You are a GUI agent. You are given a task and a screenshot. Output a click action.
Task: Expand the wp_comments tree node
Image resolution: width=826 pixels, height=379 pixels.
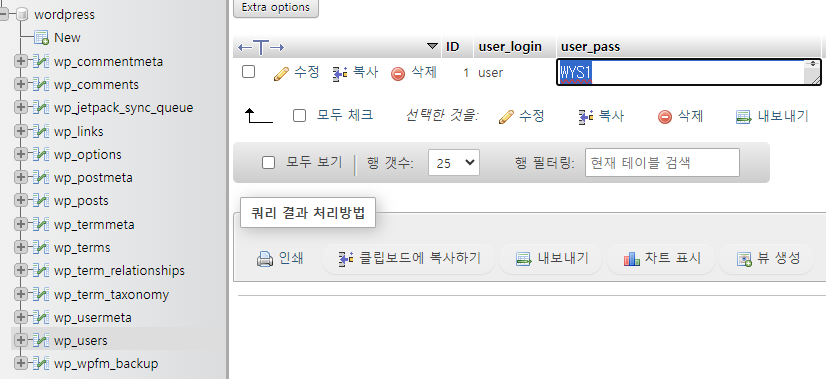(21, 84)
